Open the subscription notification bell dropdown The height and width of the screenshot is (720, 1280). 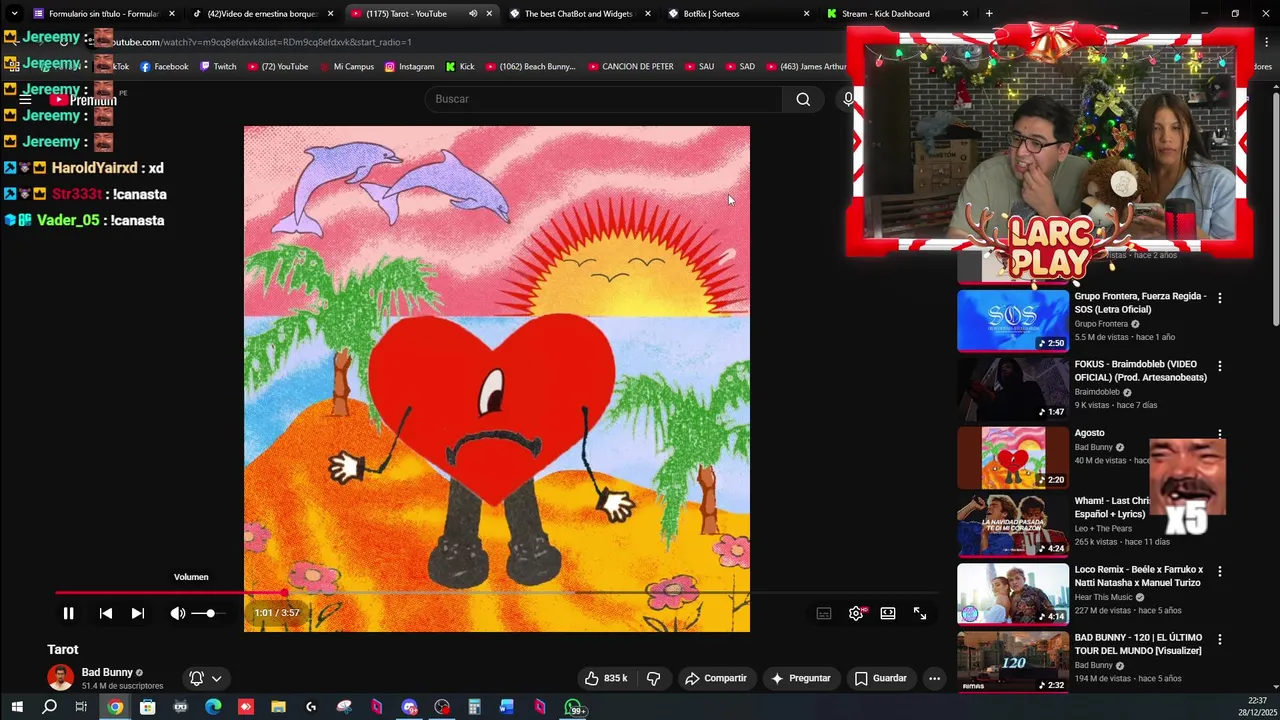point(205,678)
